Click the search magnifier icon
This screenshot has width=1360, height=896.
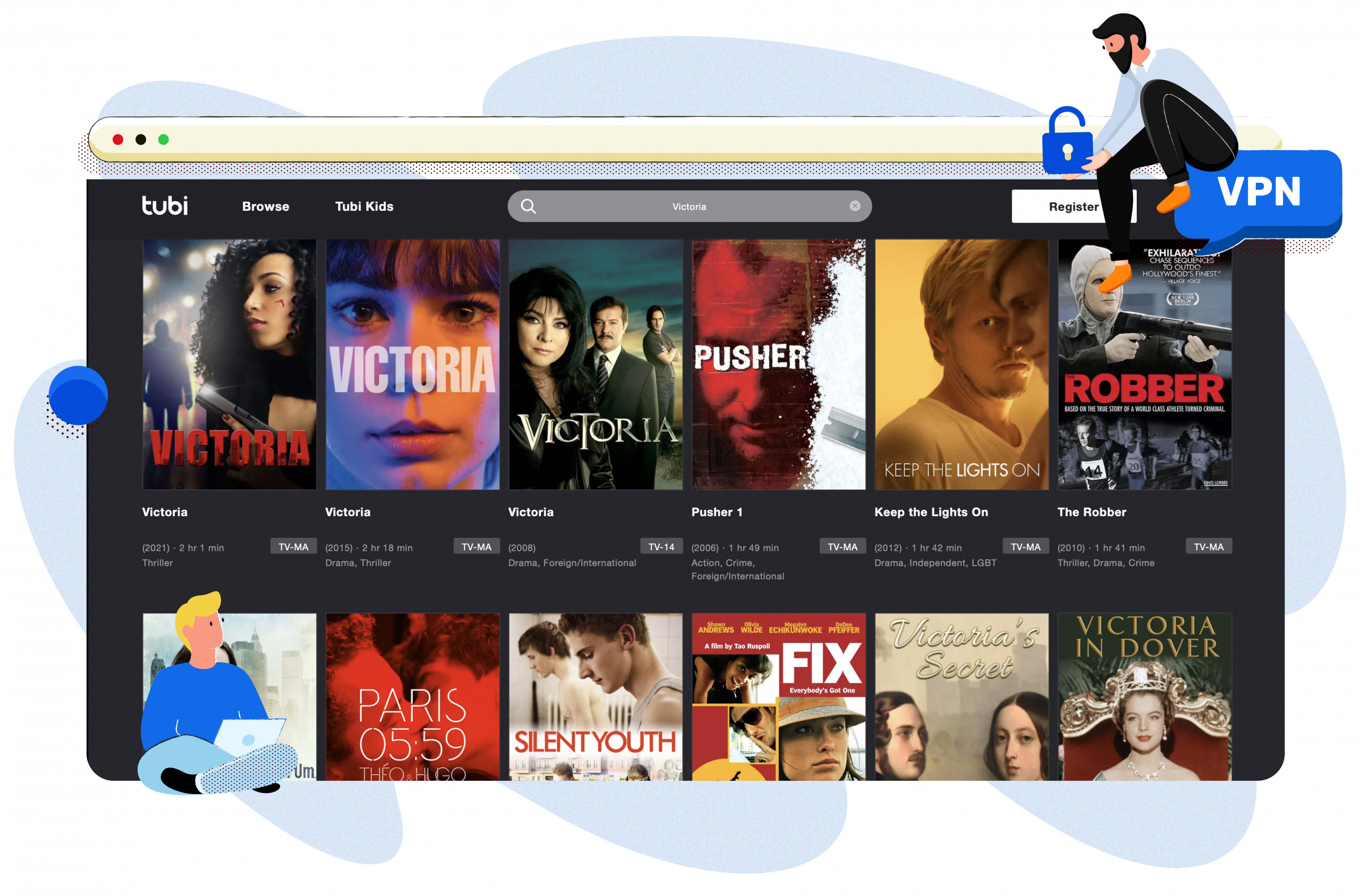529,206
